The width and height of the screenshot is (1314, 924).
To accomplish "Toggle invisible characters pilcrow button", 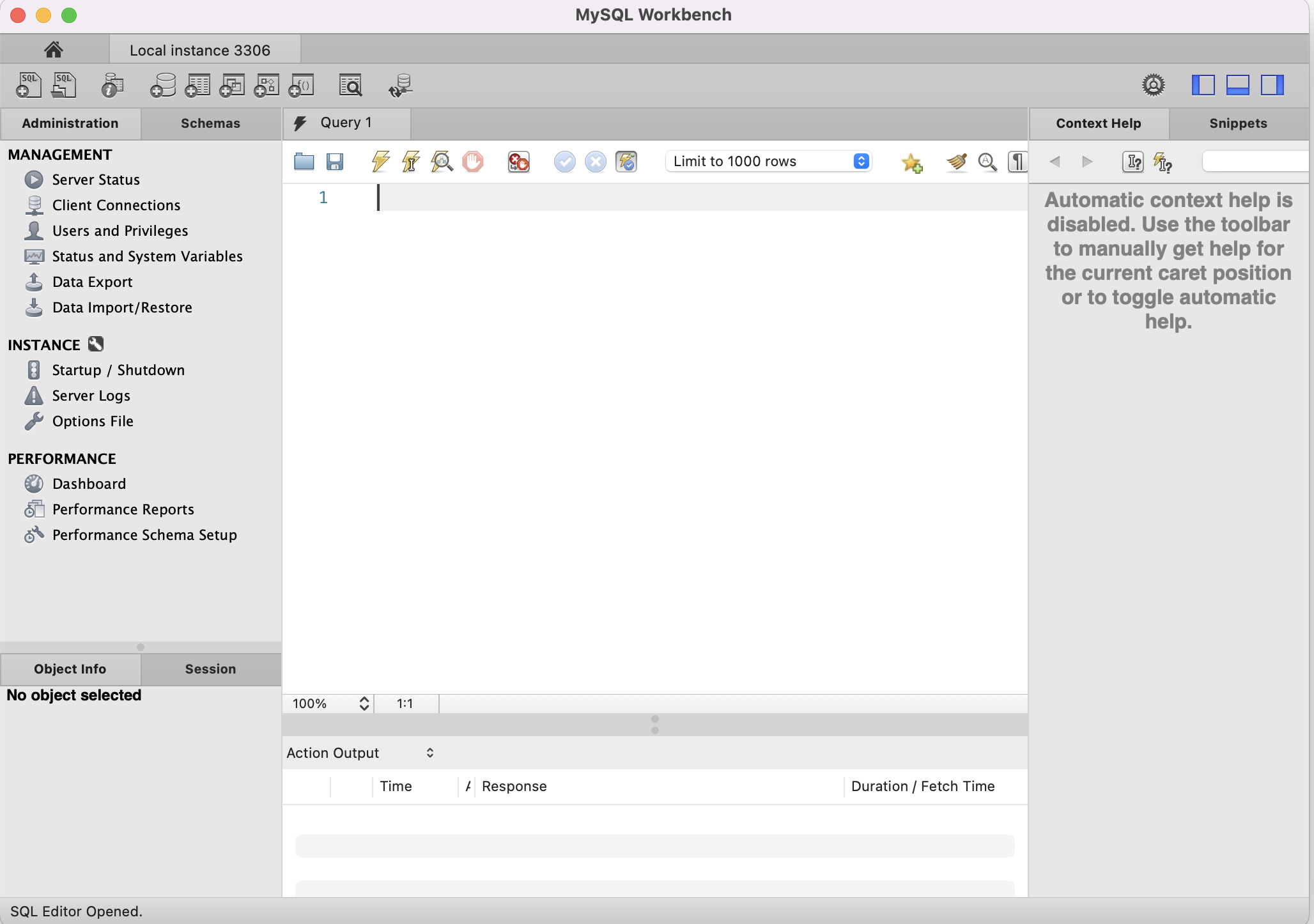I will 1017,162.
